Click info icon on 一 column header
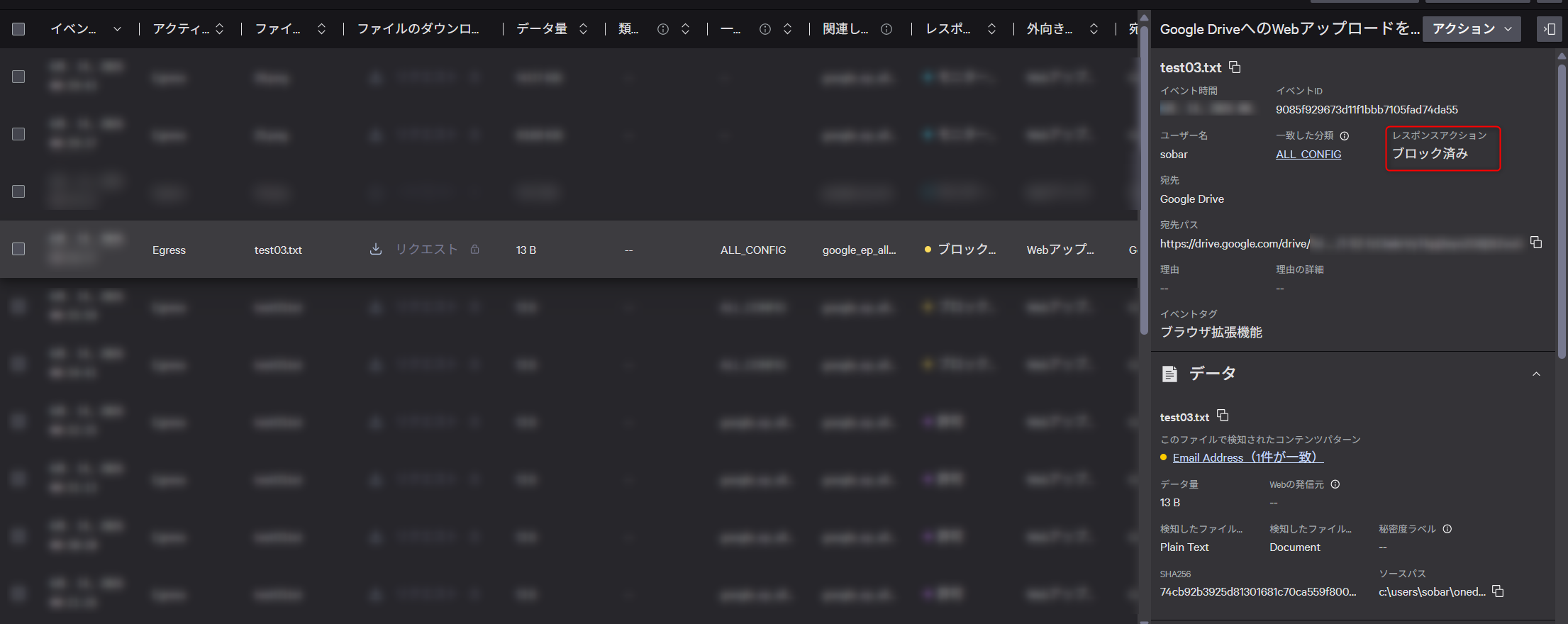 (x=764, y=29)
